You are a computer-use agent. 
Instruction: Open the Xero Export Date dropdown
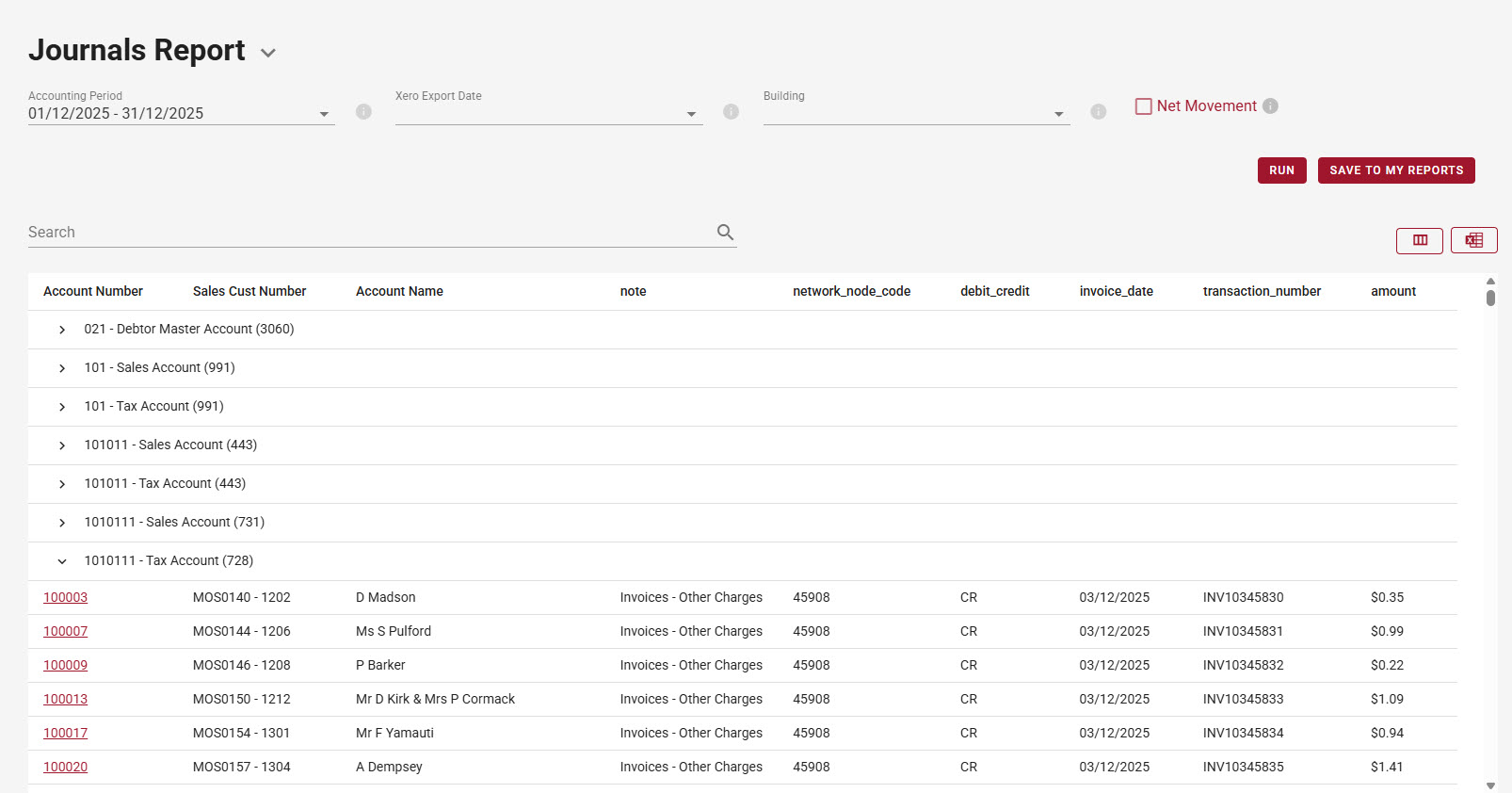click(549, 114)
